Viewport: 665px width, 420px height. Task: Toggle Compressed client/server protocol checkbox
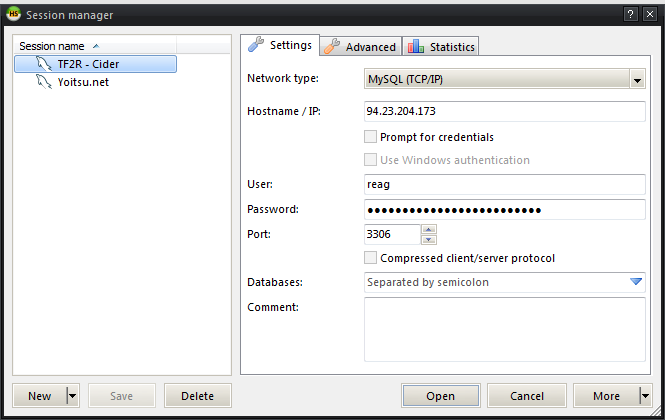pyautogui.click(x=370, y=258)
